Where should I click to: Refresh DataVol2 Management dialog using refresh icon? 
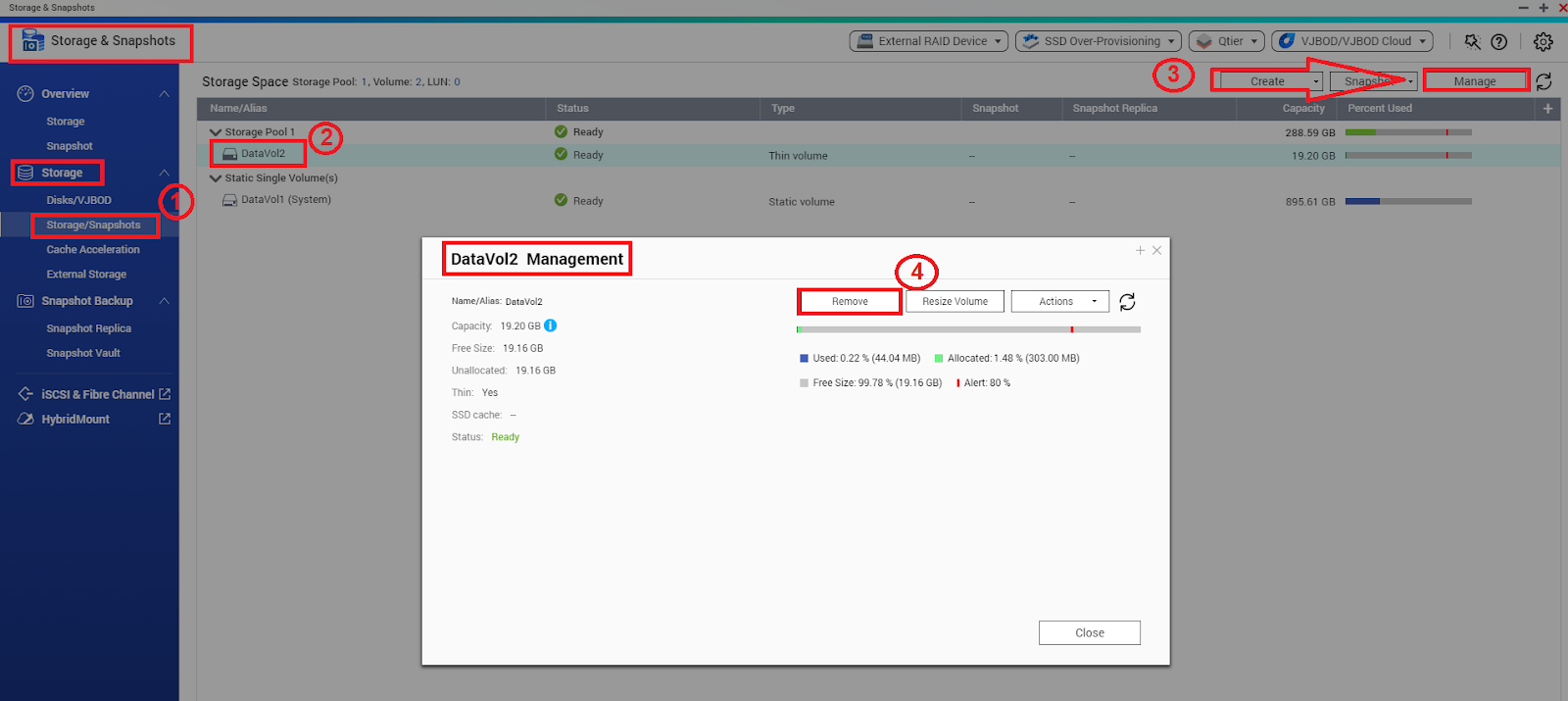(1127, 302)
